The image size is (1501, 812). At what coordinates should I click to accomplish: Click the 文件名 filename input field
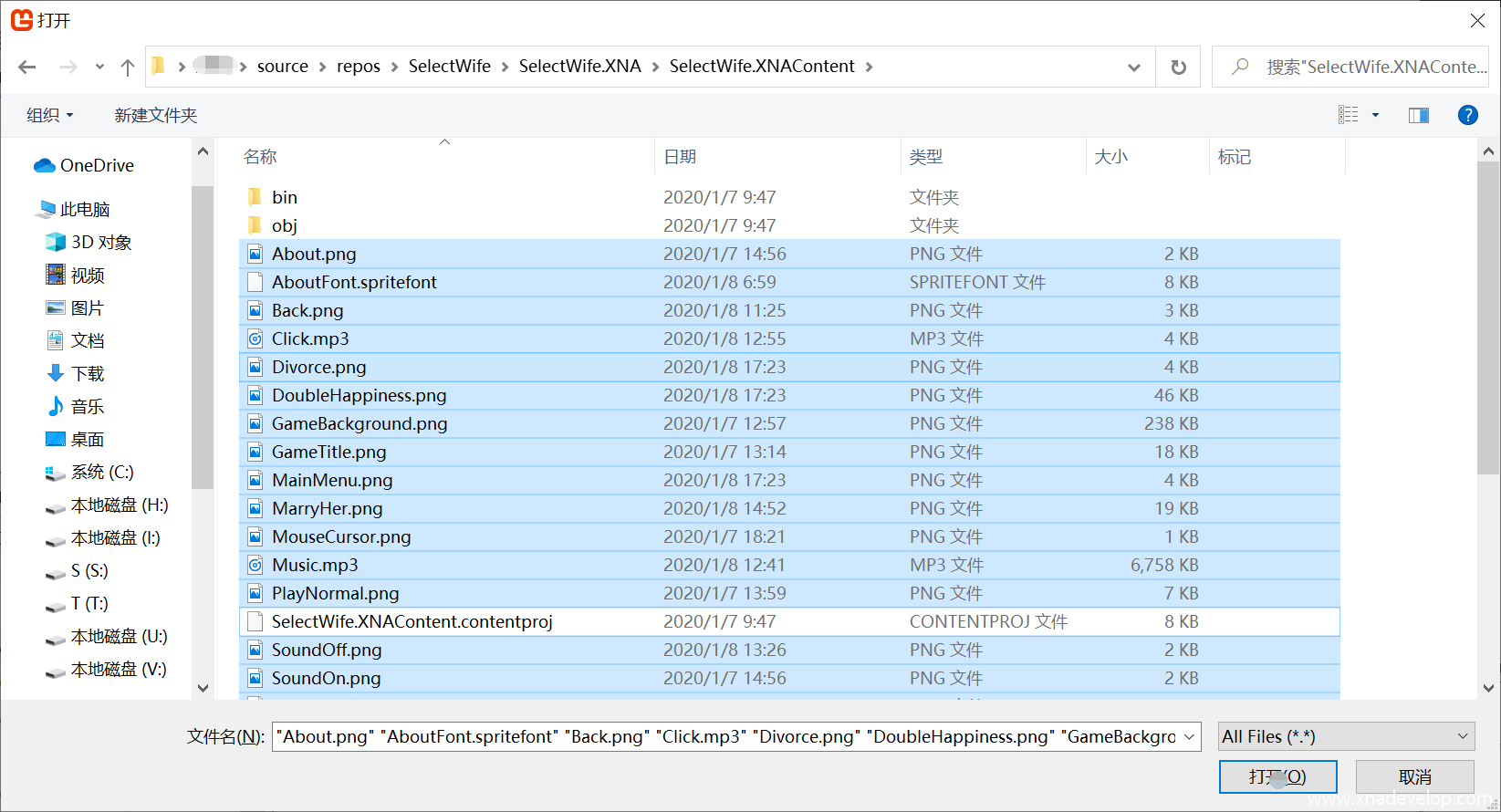point(725,736)
